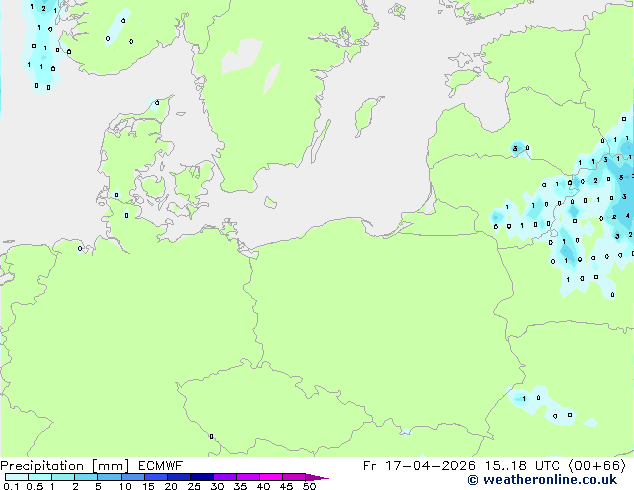Open the weatheronline.co.uk copyright link

542,480
